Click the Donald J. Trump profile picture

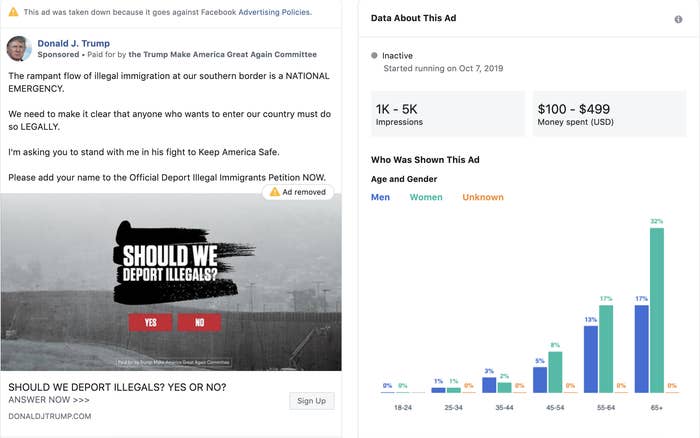(19, 49)
